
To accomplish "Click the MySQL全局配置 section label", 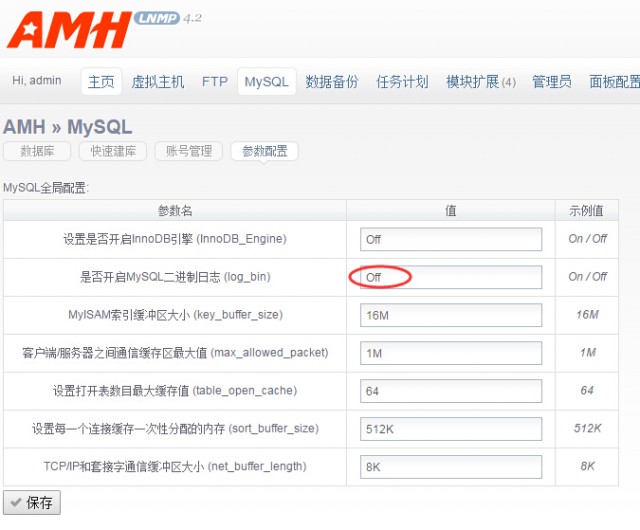I will (x=46, y=188).
